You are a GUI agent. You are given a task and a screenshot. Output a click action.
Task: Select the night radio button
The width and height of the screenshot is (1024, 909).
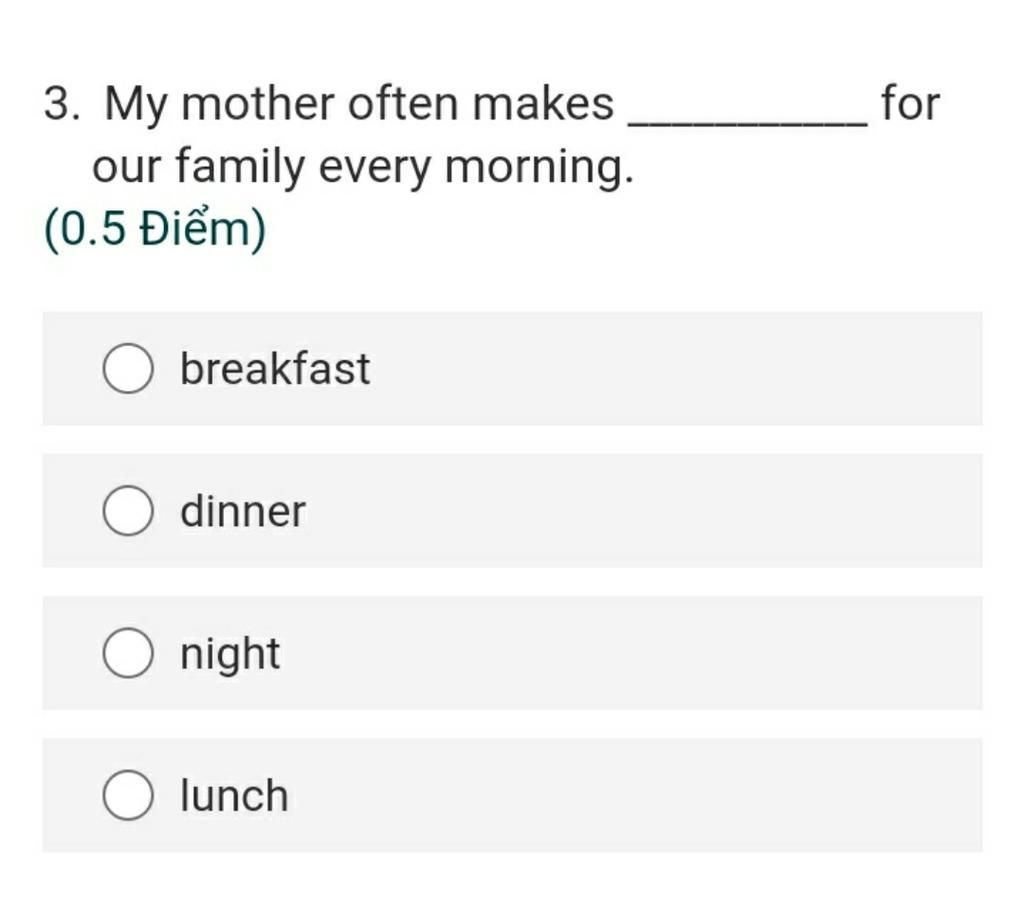[x=128, y=653]
